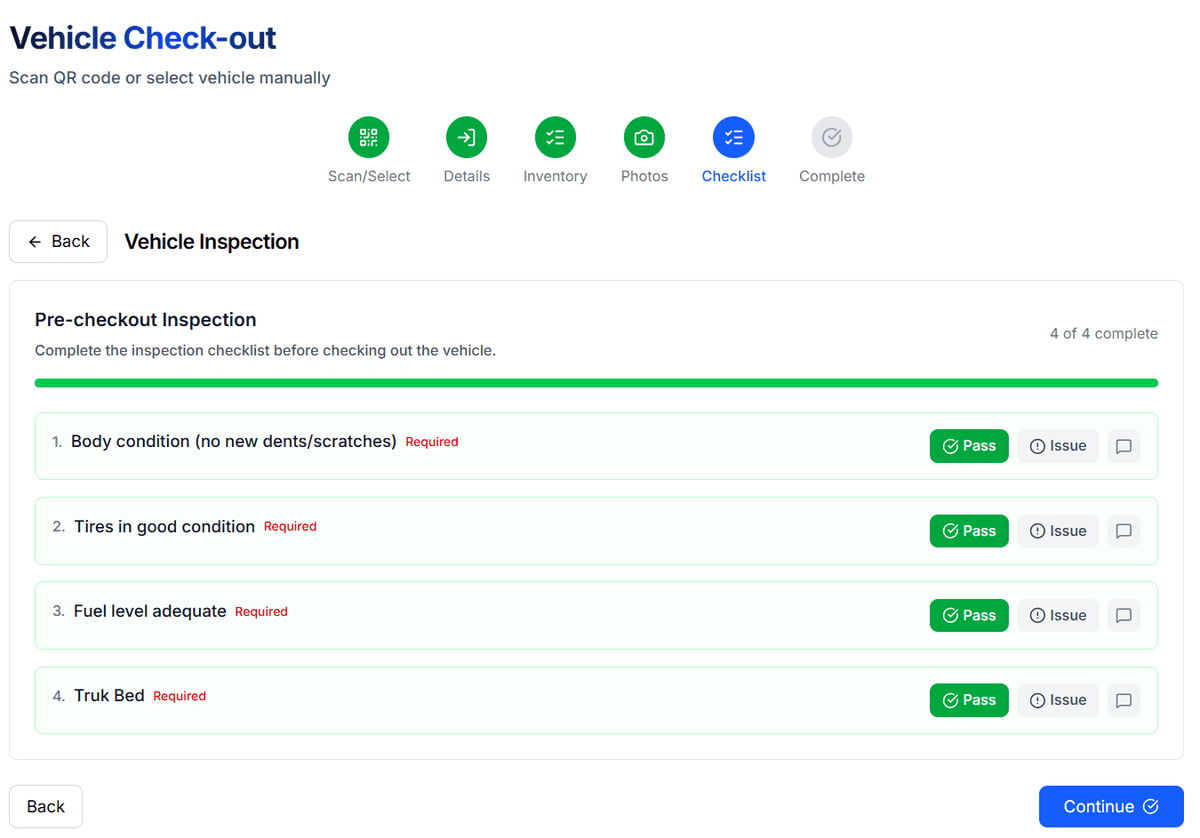
Task: Click the green inspection progress bar
Action: coord(596,382)
